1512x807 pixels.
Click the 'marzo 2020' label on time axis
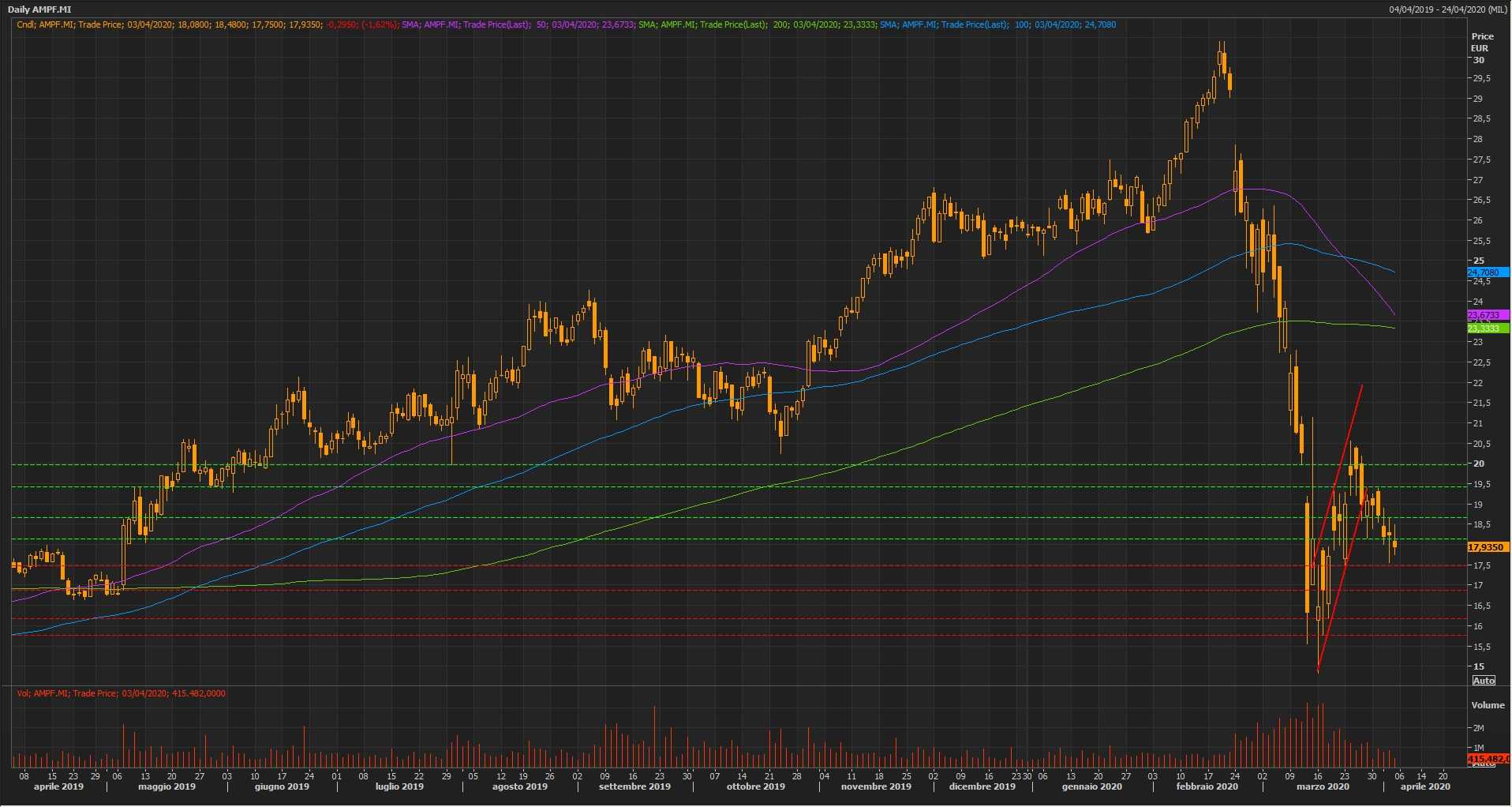[x=1323, y=786]
